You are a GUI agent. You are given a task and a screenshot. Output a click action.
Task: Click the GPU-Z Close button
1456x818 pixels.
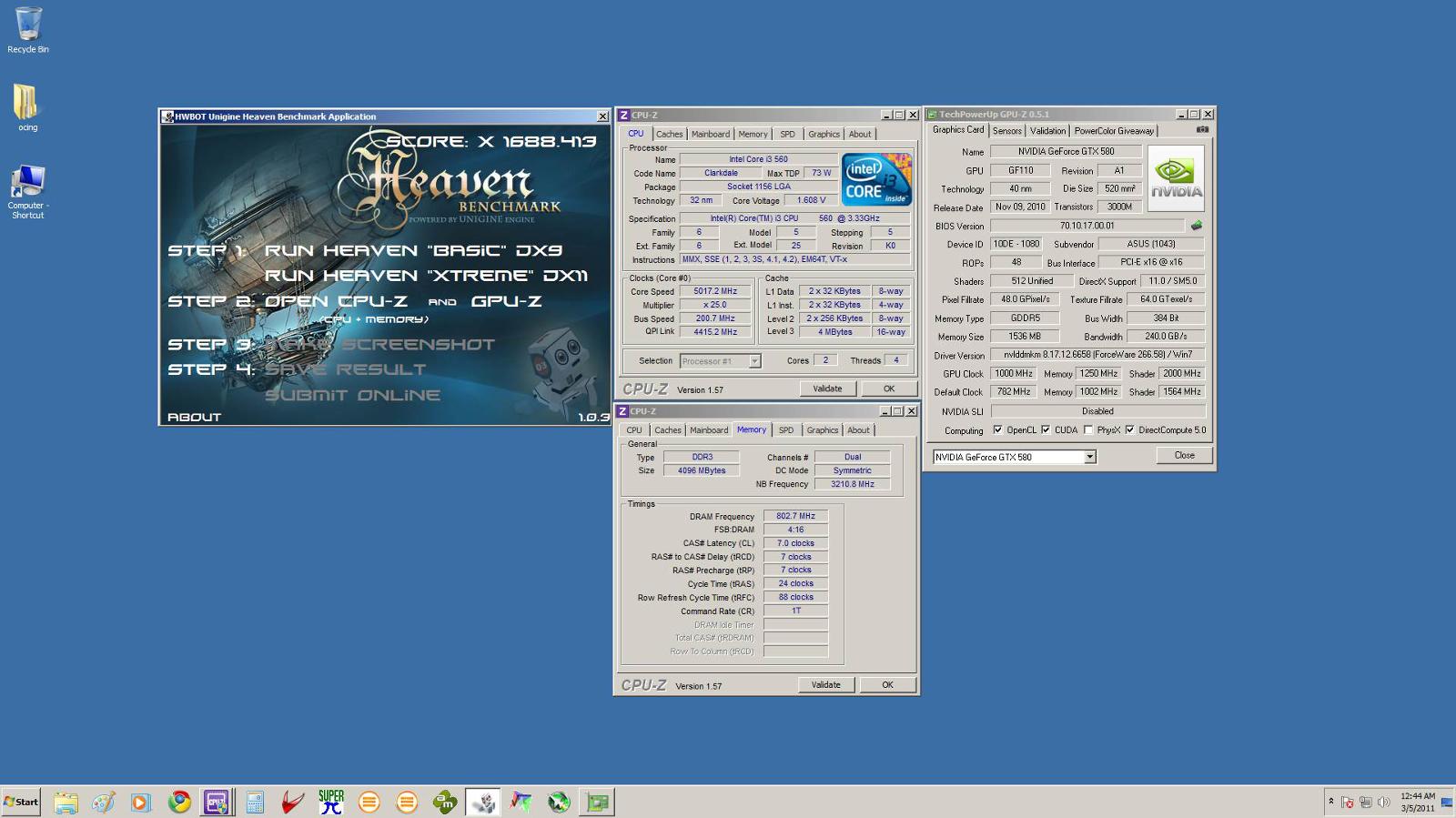click(x=1184, y=455)
